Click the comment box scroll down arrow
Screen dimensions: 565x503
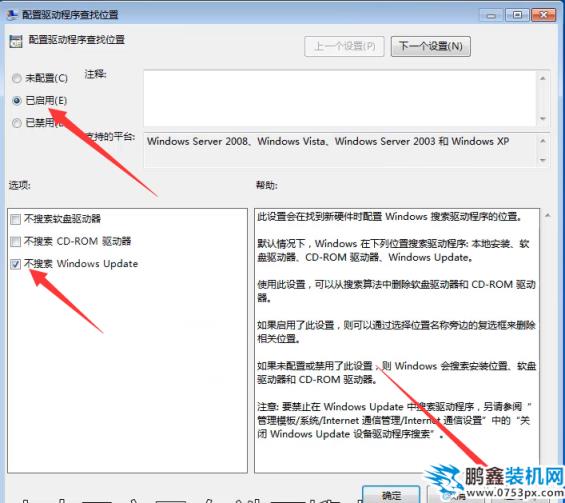tap(543, 119)
